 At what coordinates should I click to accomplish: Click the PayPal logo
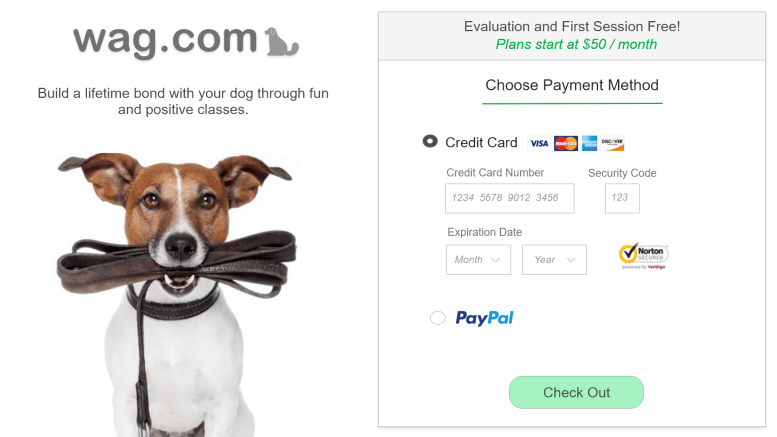[x=484, y=318]
